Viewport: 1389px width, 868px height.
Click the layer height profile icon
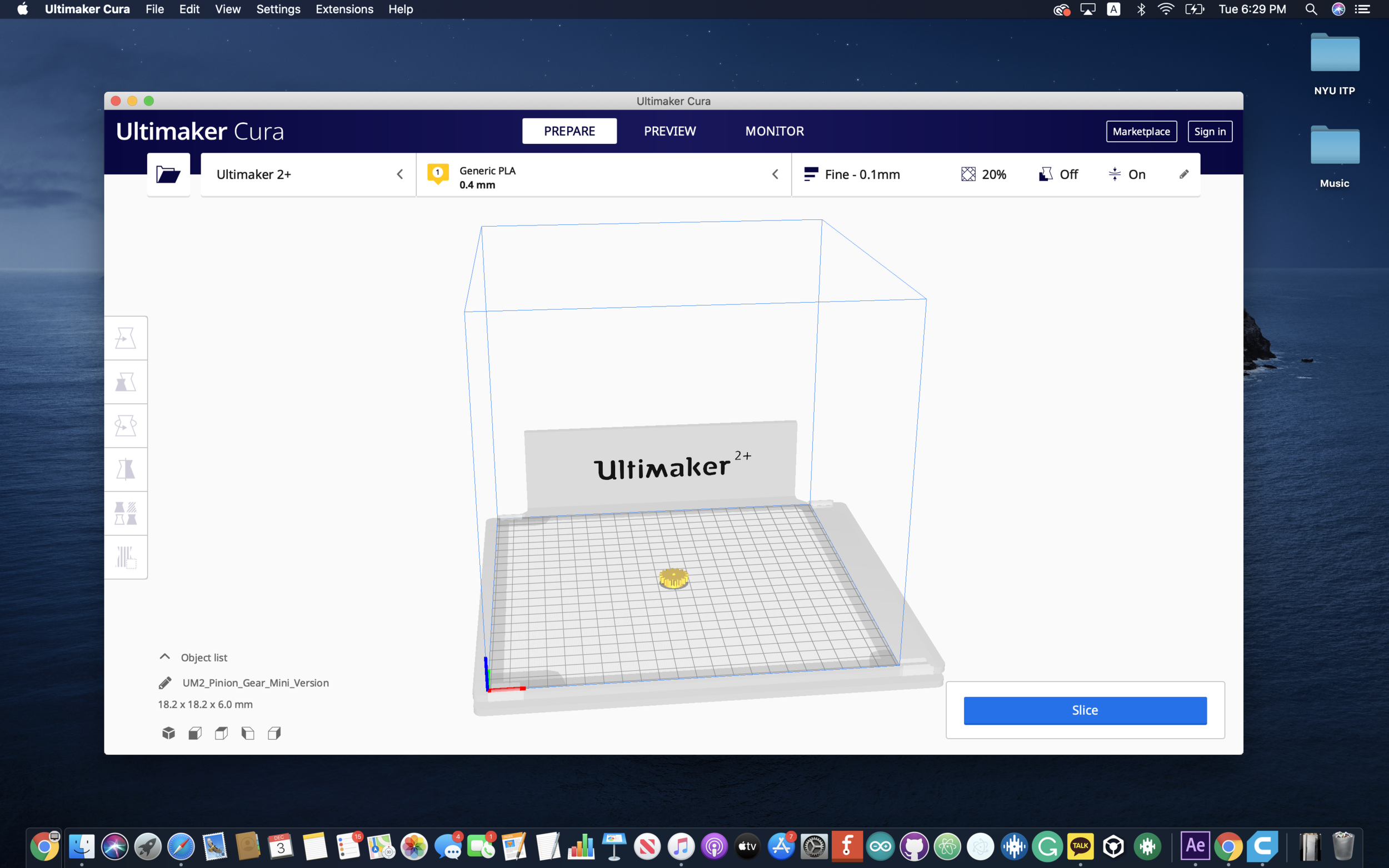[811, 174]
